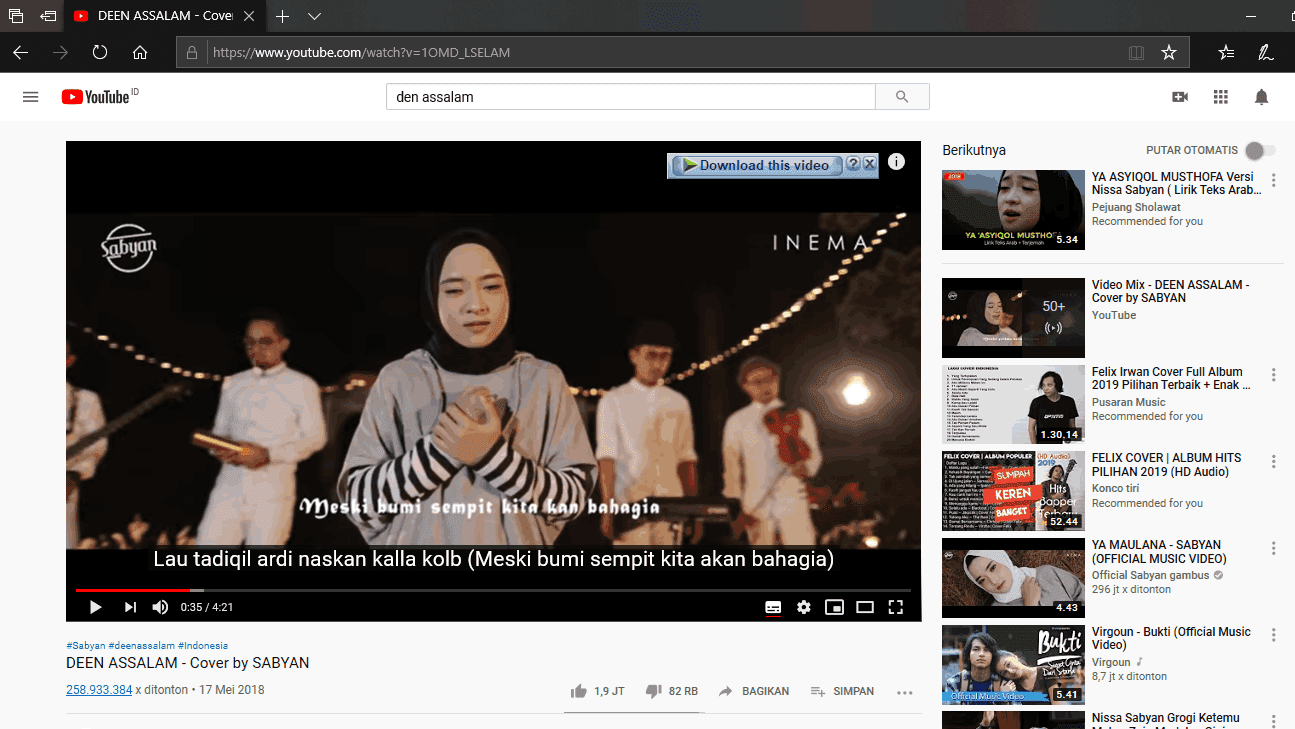Open Video Mix DEEN ASSALAM thumbnail
The image size is (1295, 729).
point(1013,318)
